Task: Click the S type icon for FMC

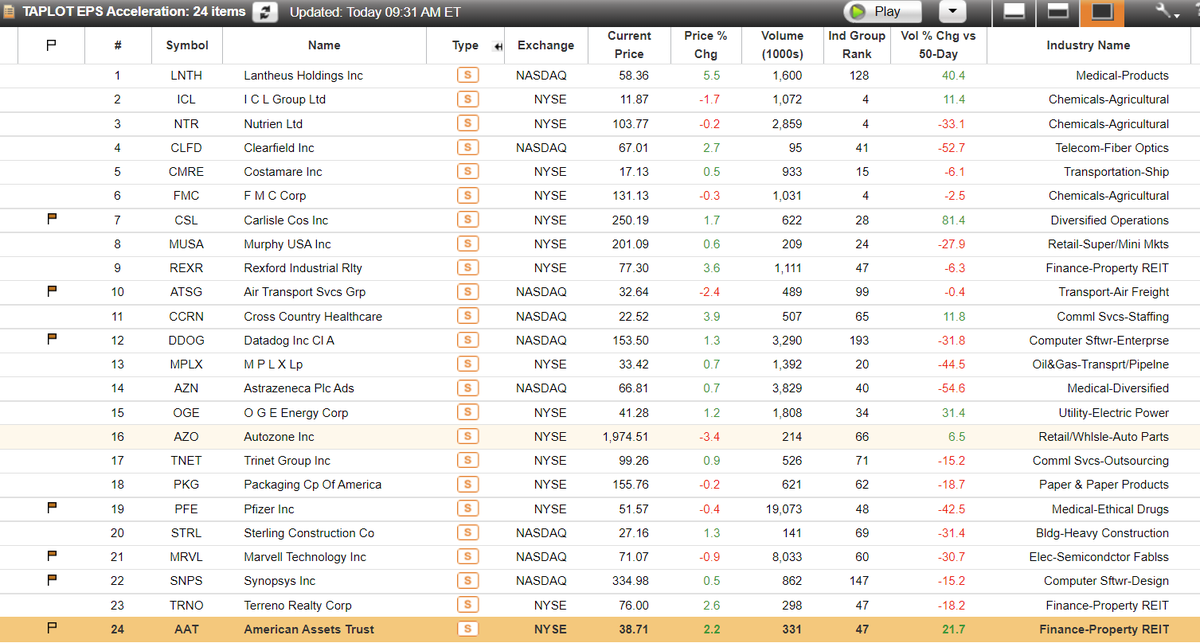Action: [466, 196]
